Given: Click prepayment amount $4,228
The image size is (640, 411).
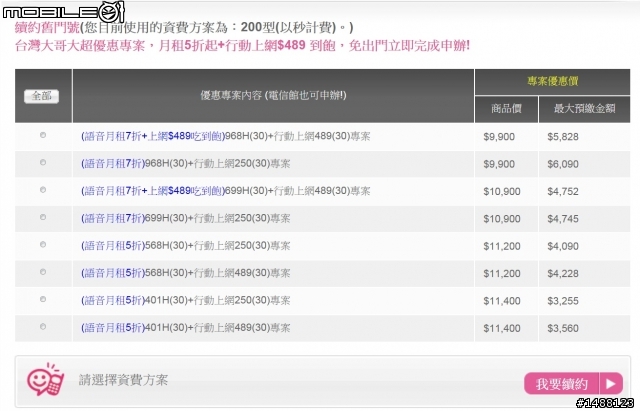Looking at the screenshot, I should pyautogui.click(x=563, y=273).
